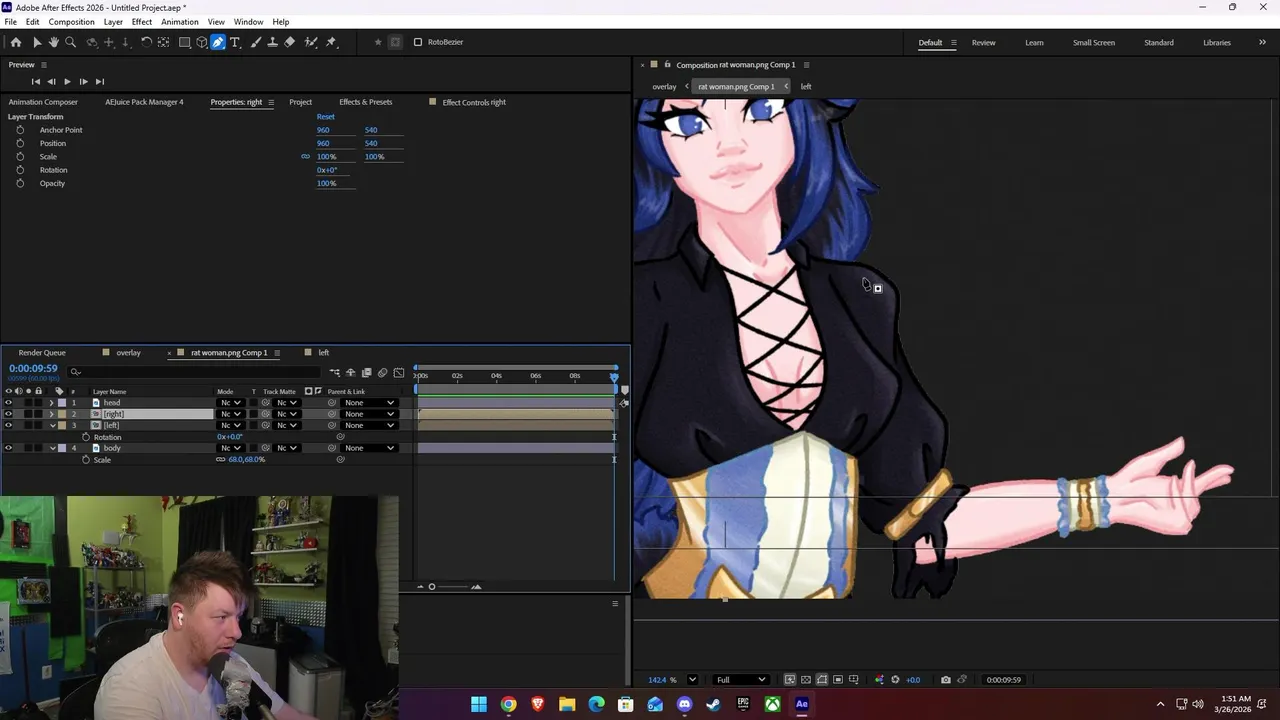Viewport: 1280px width, 720px height.
Task: Switch to Effects & Presets tab
Action: point(365,102)
